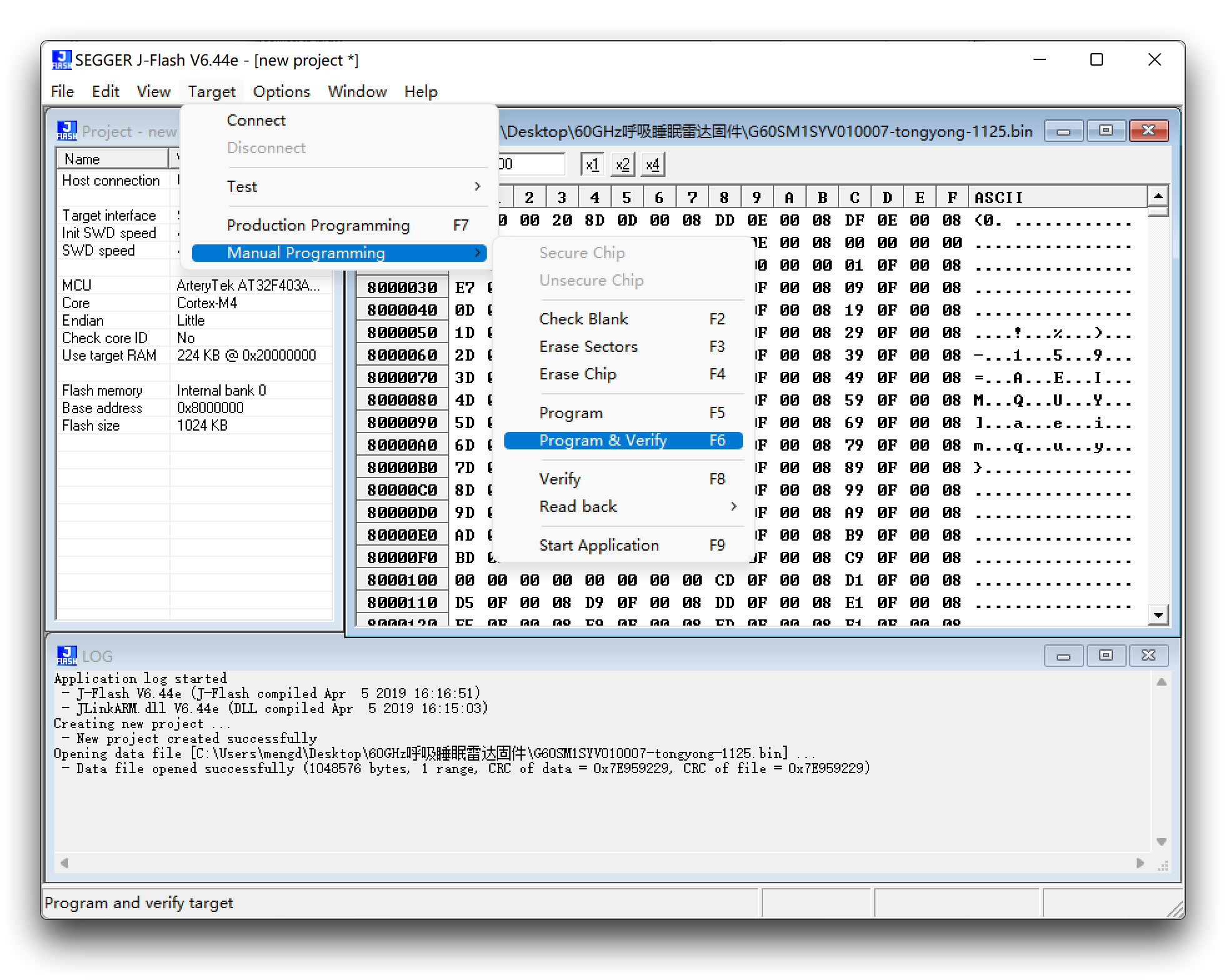Viewport: 1226px width, 980px height.
Task: Open the Options menu
Action: (281, 92)
